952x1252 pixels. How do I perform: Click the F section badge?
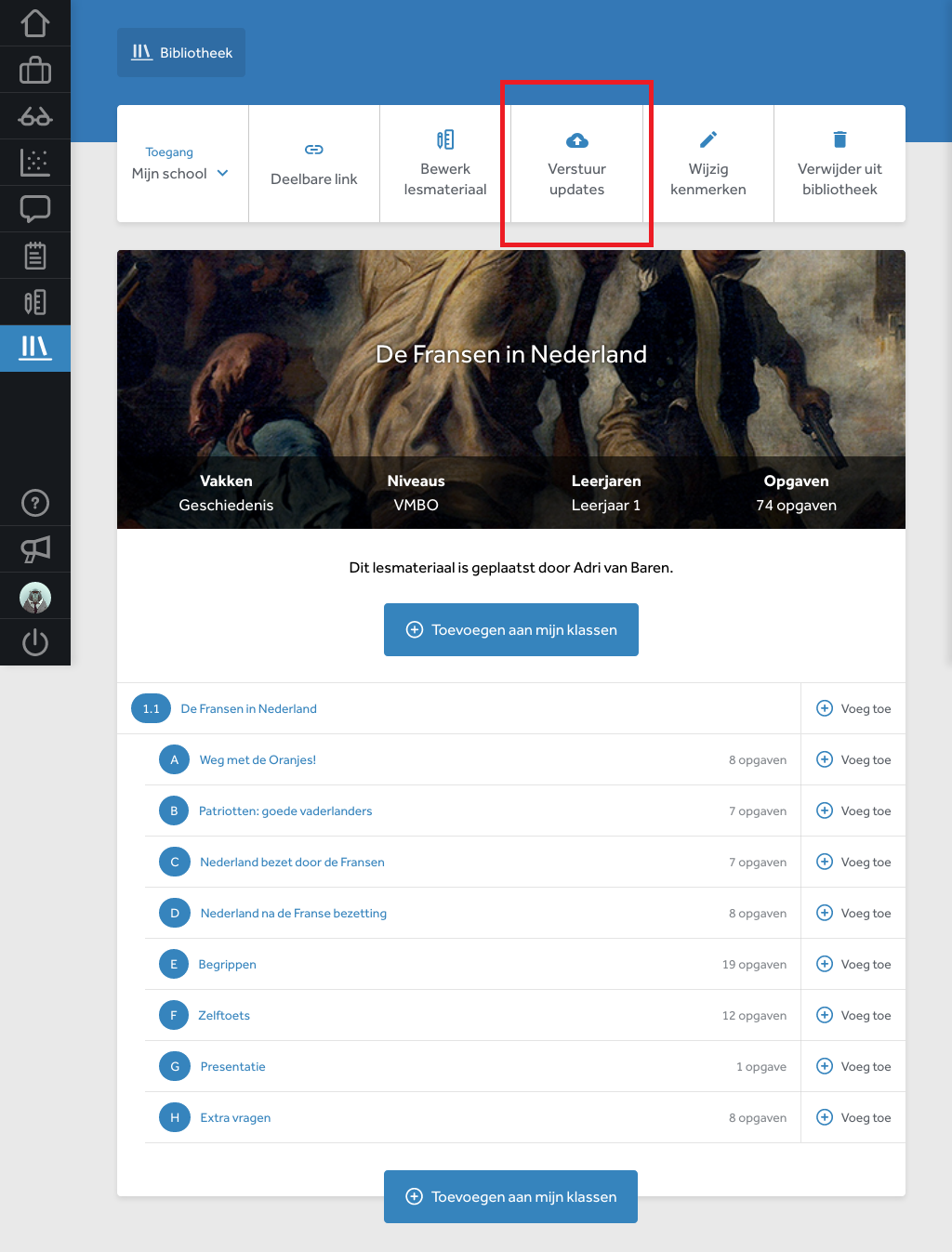[174, 1016]
